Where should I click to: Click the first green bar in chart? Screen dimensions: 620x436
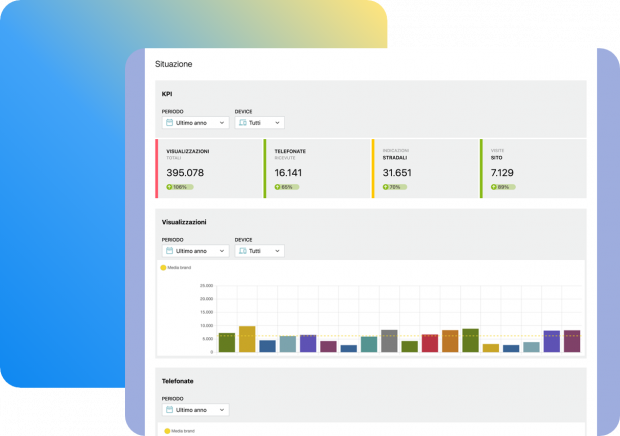[227, 342]
